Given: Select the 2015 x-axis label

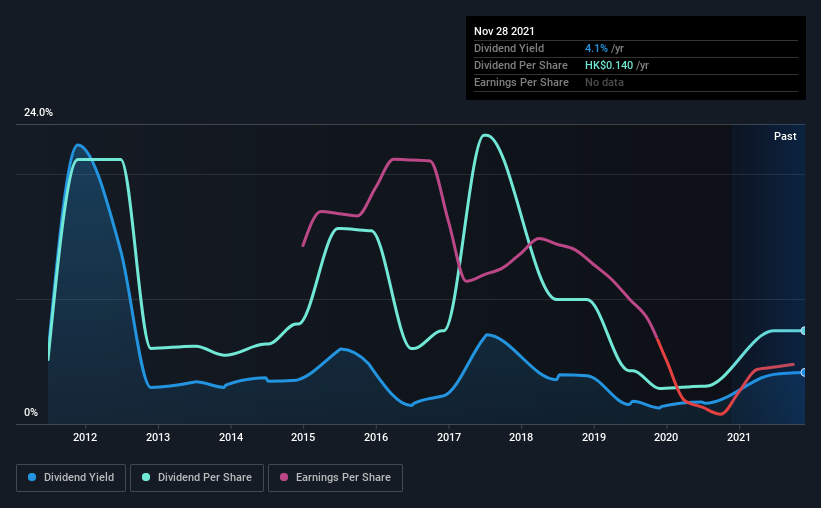Looking at the screenshot, I should click(303, 437).
